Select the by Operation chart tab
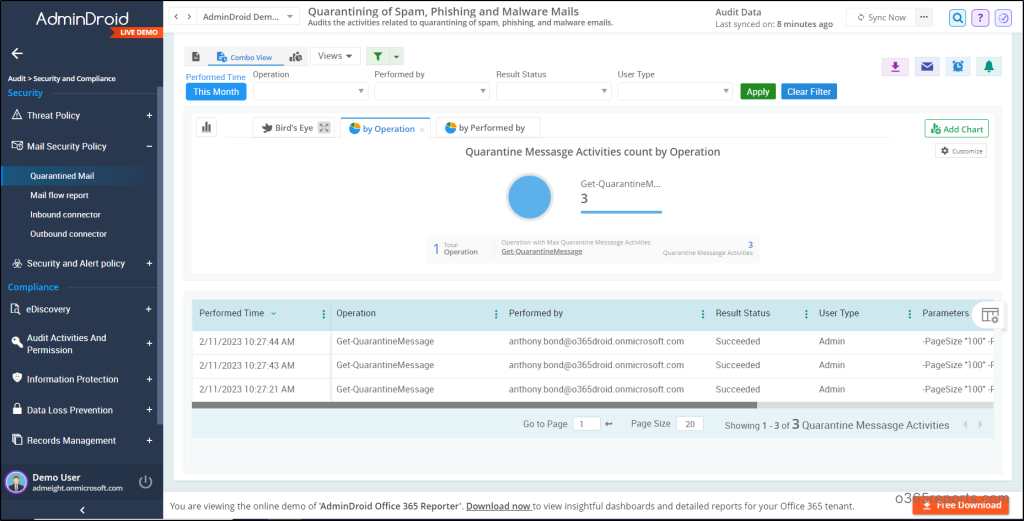Screen dimensions: 1024x521 coord(383,129)
